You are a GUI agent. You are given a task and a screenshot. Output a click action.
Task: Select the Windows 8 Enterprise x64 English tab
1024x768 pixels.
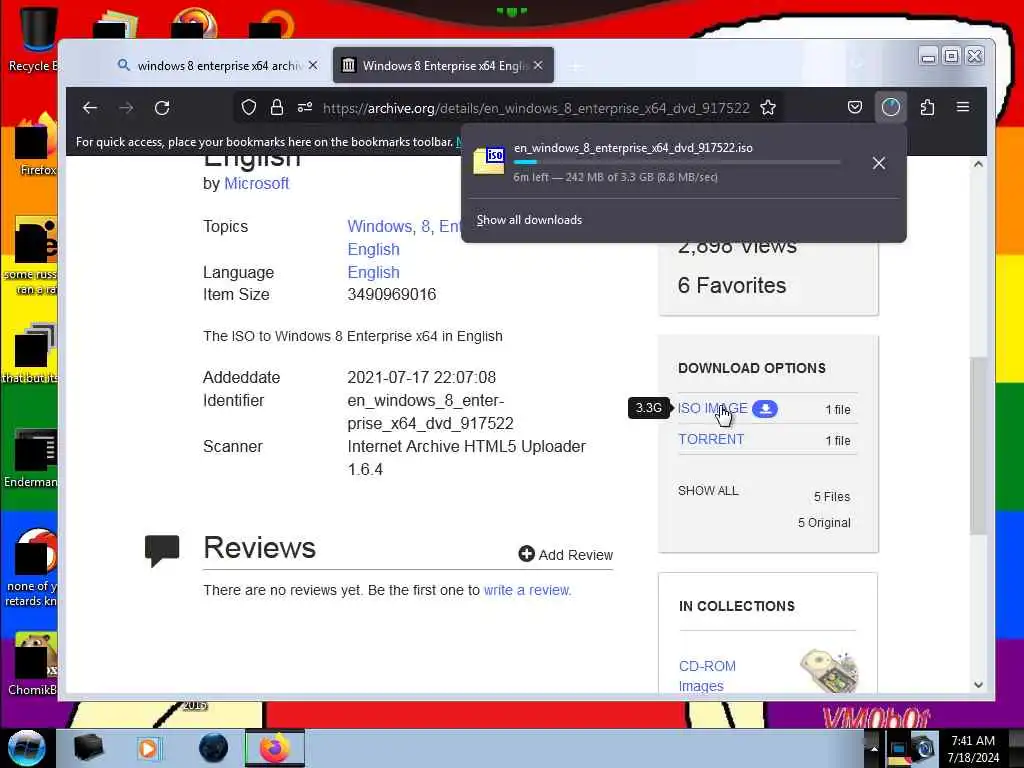click(x=443, y=65)
